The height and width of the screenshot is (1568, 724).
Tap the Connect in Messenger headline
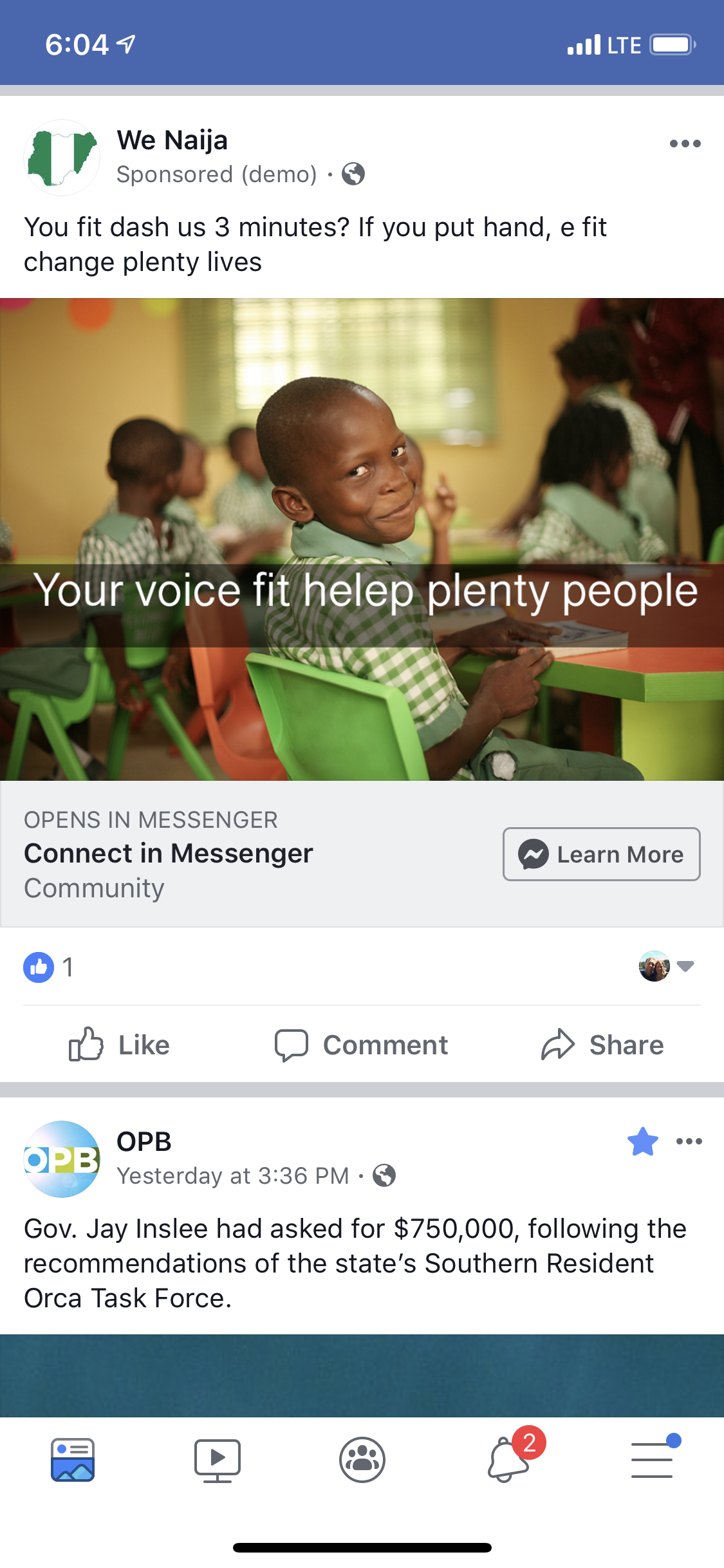coord(169,854)
